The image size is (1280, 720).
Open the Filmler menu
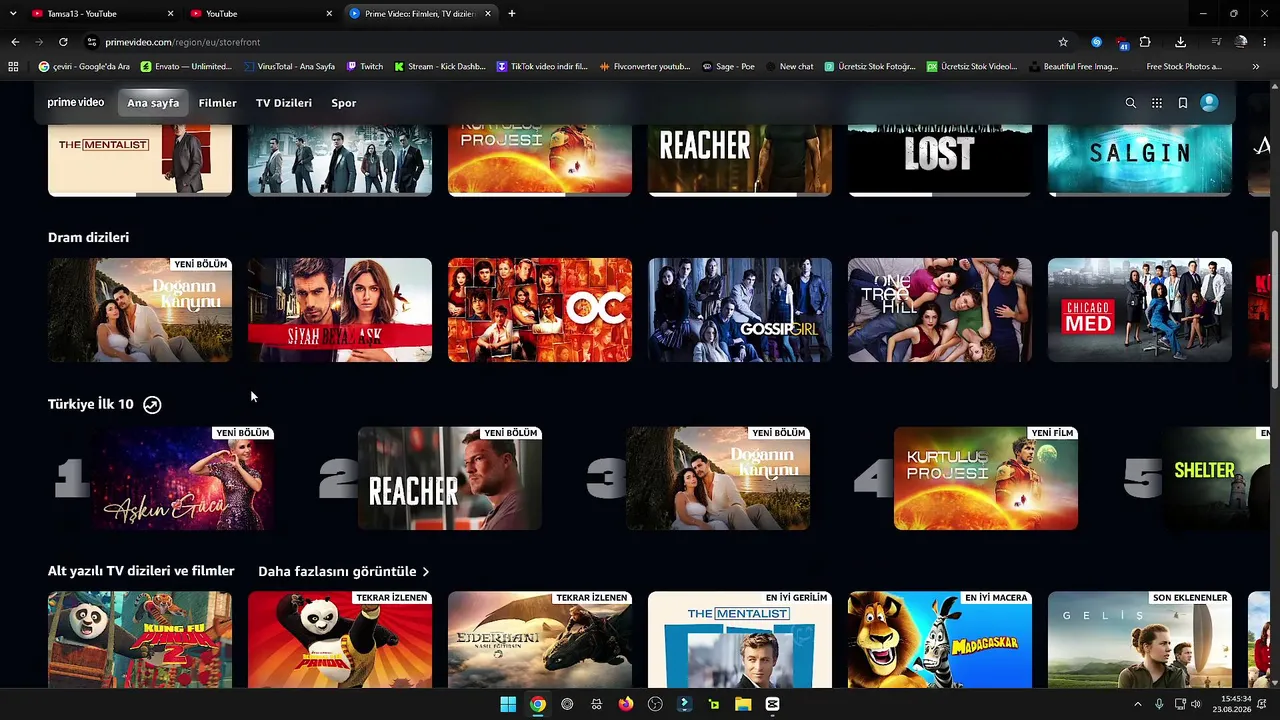217,103
